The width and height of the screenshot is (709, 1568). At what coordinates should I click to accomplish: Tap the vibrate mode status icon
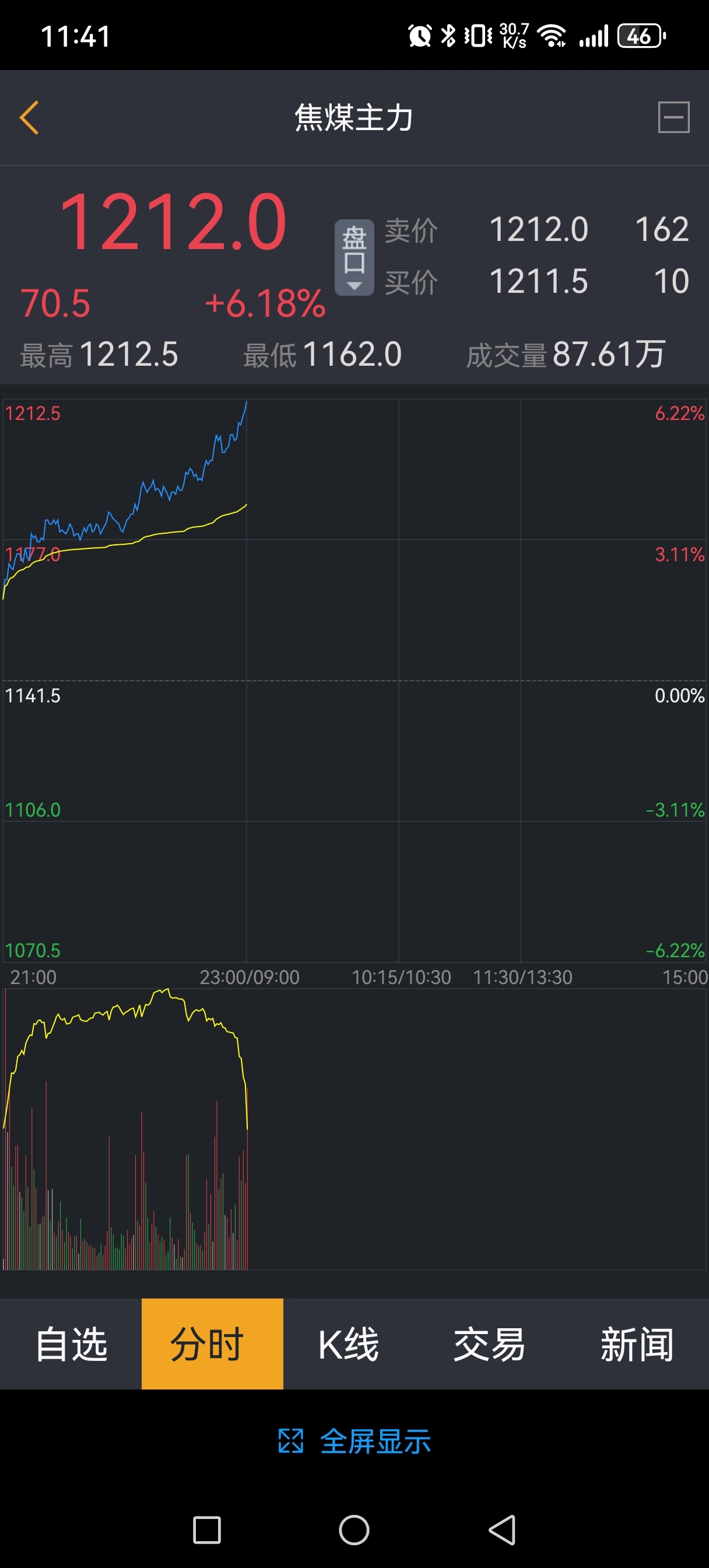point(478,36)
